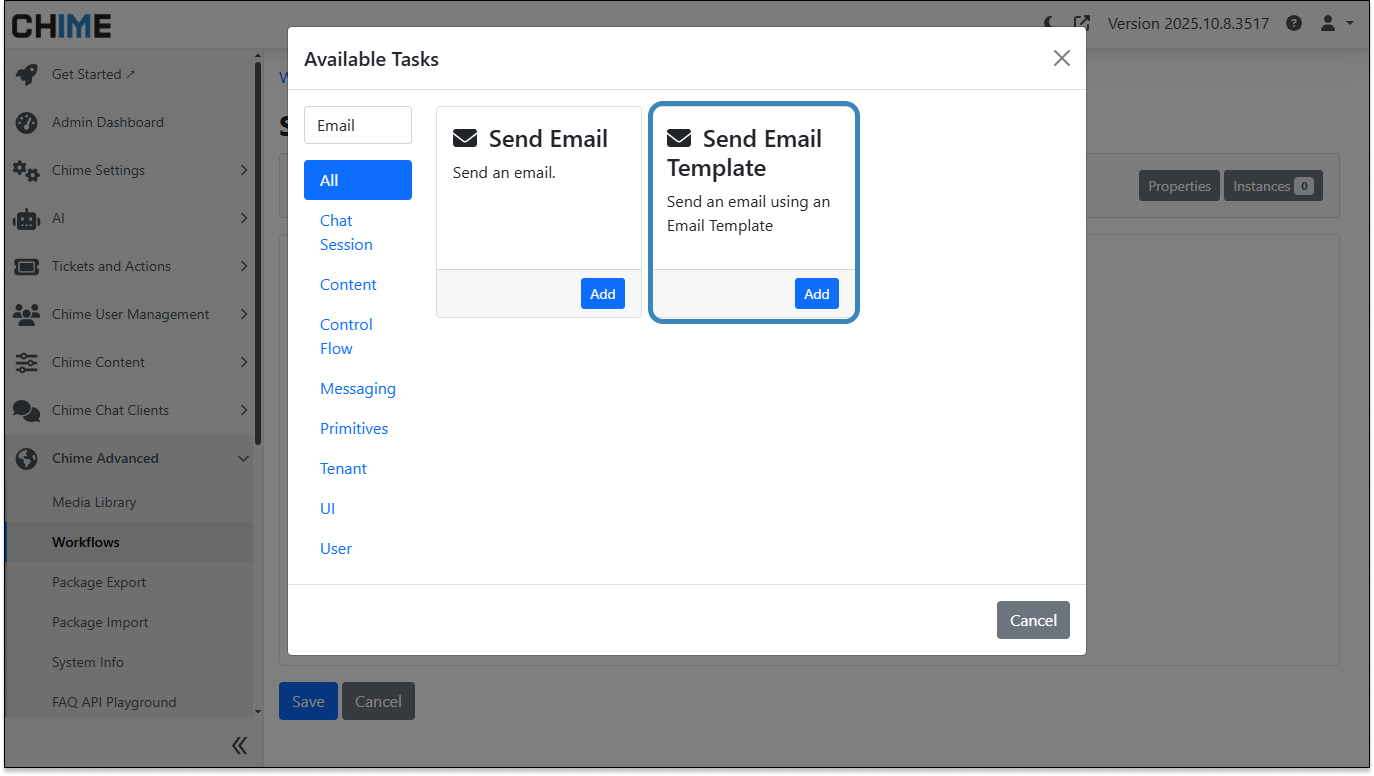This screenshot has height=776, width=1374.
Task: Open the pop-out external window icon
Action: (1081, 23)
